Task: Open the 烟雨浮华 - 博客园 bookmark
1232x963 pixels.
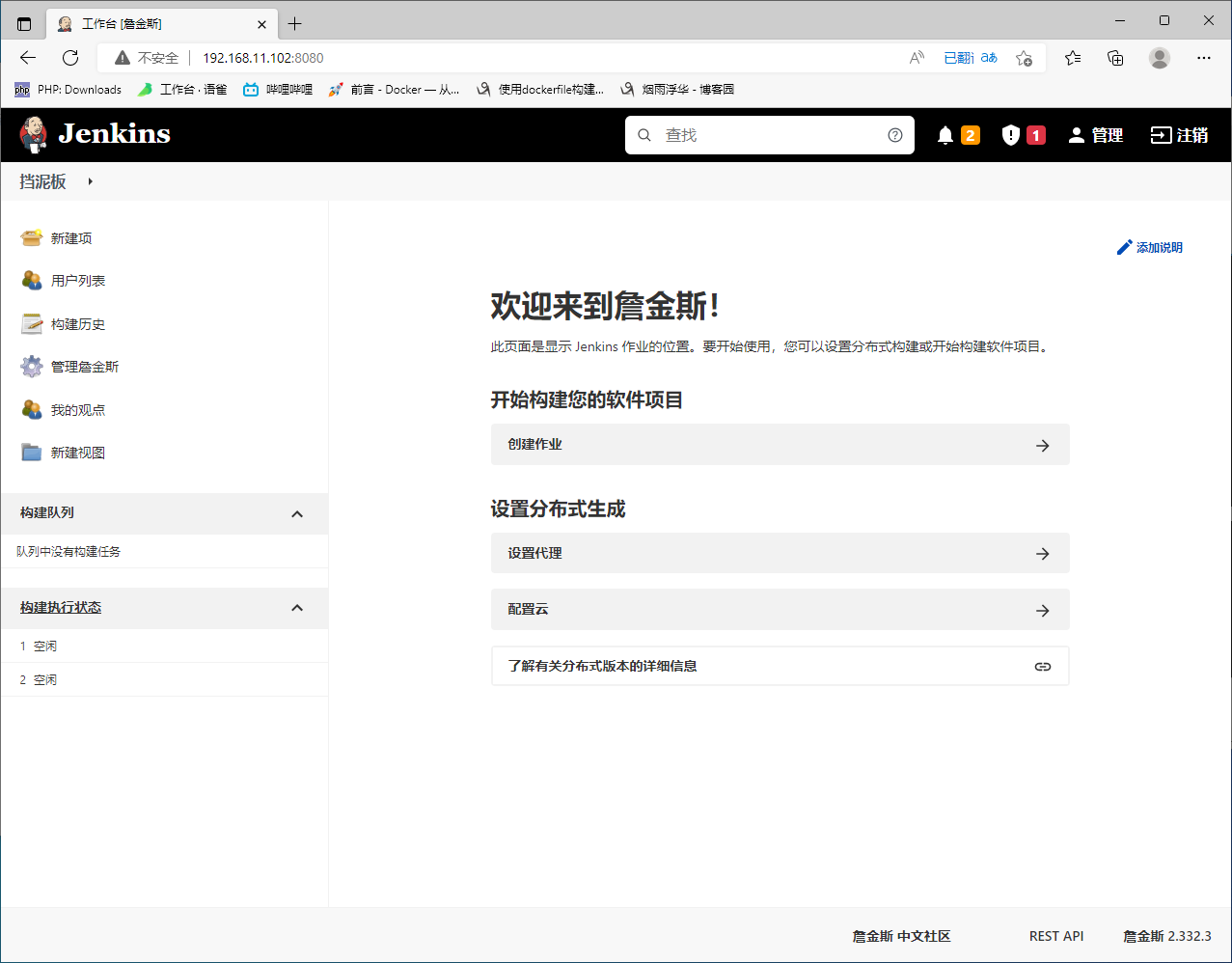Action: [x=677, y=90]
